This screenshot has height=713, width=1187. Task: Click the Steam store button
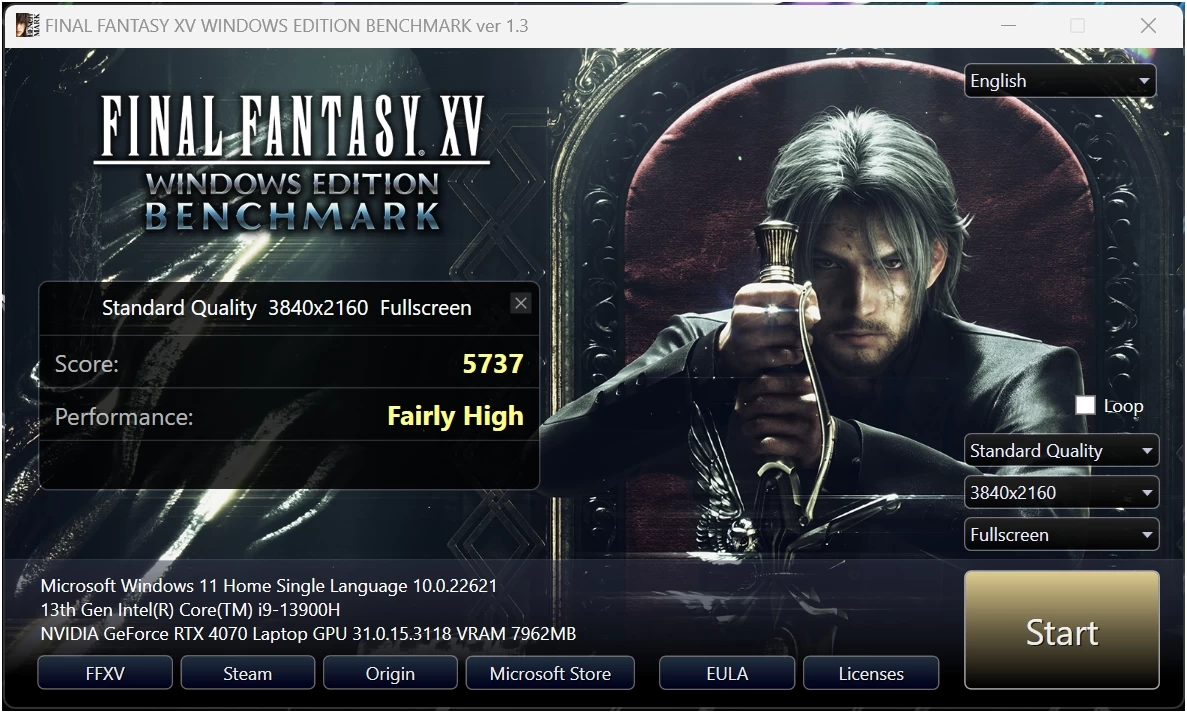[x=248, y=673]
